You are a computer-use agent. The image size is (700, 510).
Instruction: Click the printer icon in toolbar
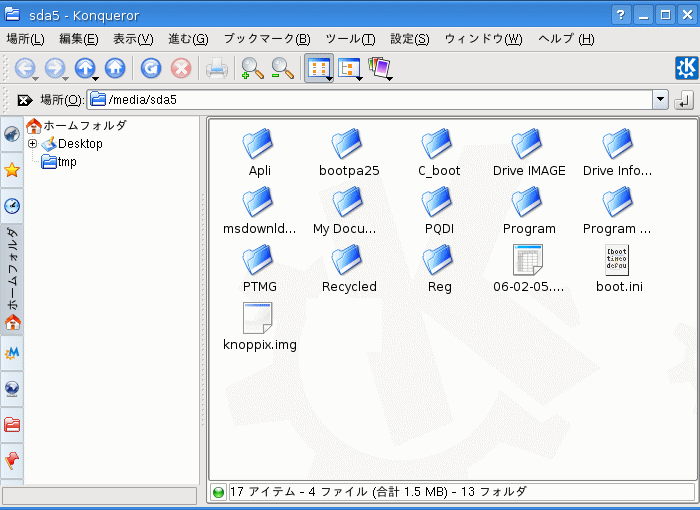(216, 68)
